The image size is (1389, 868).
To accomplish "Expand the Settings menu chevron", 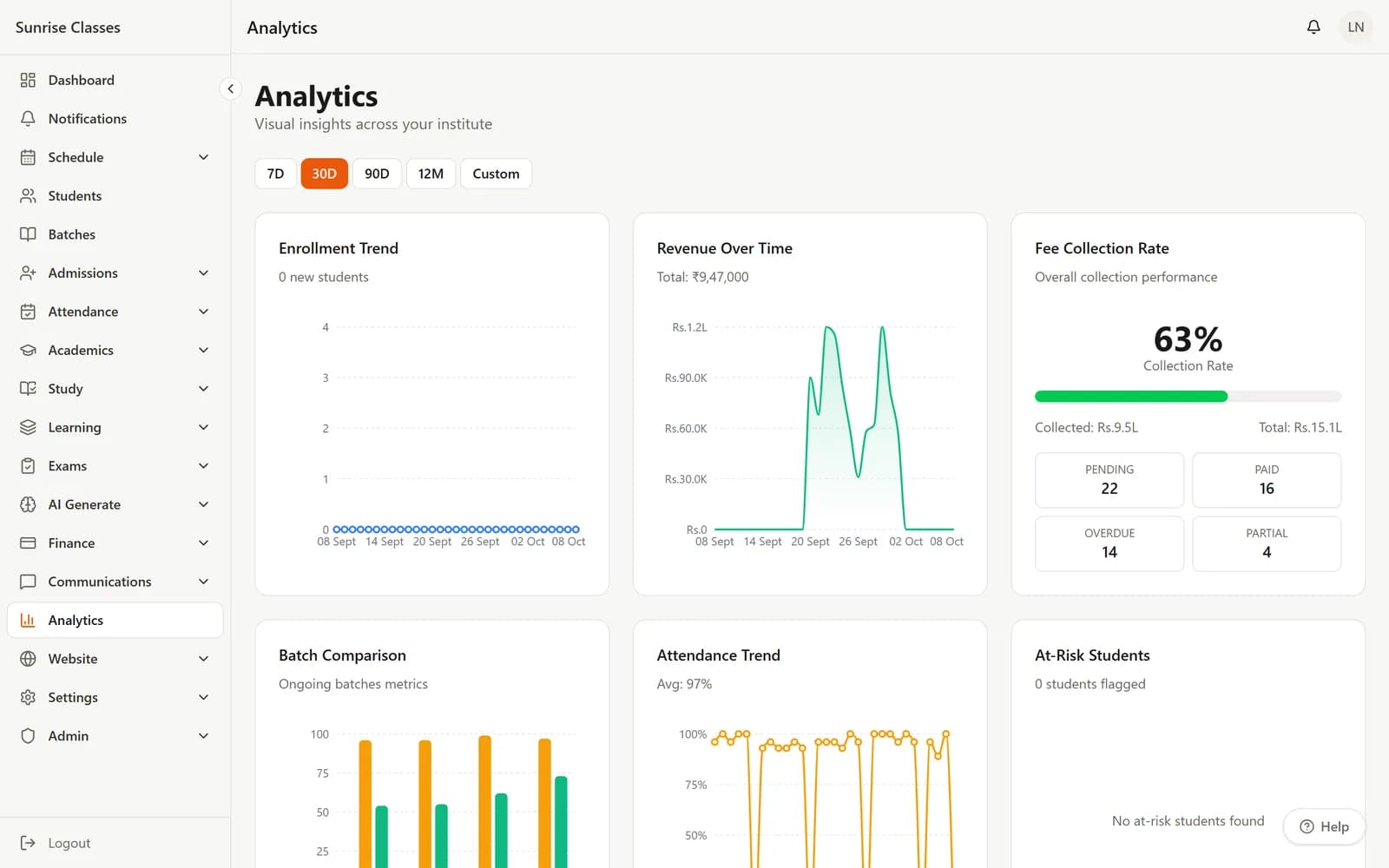I will pyautogui.click(x=203, y=698).
